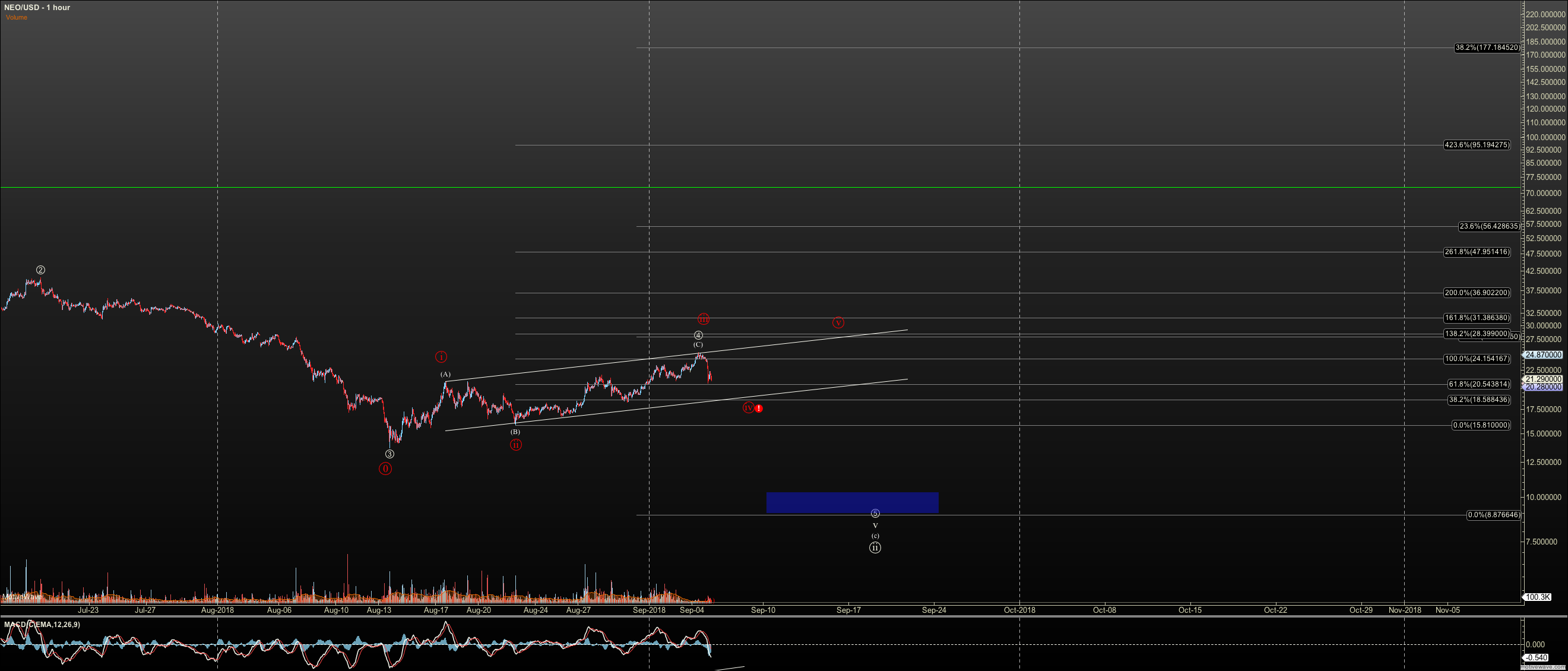This screenshot has height=671, width=1568.
Task: Click the Aug-13 date on time axis
Action: click(379, 610)
